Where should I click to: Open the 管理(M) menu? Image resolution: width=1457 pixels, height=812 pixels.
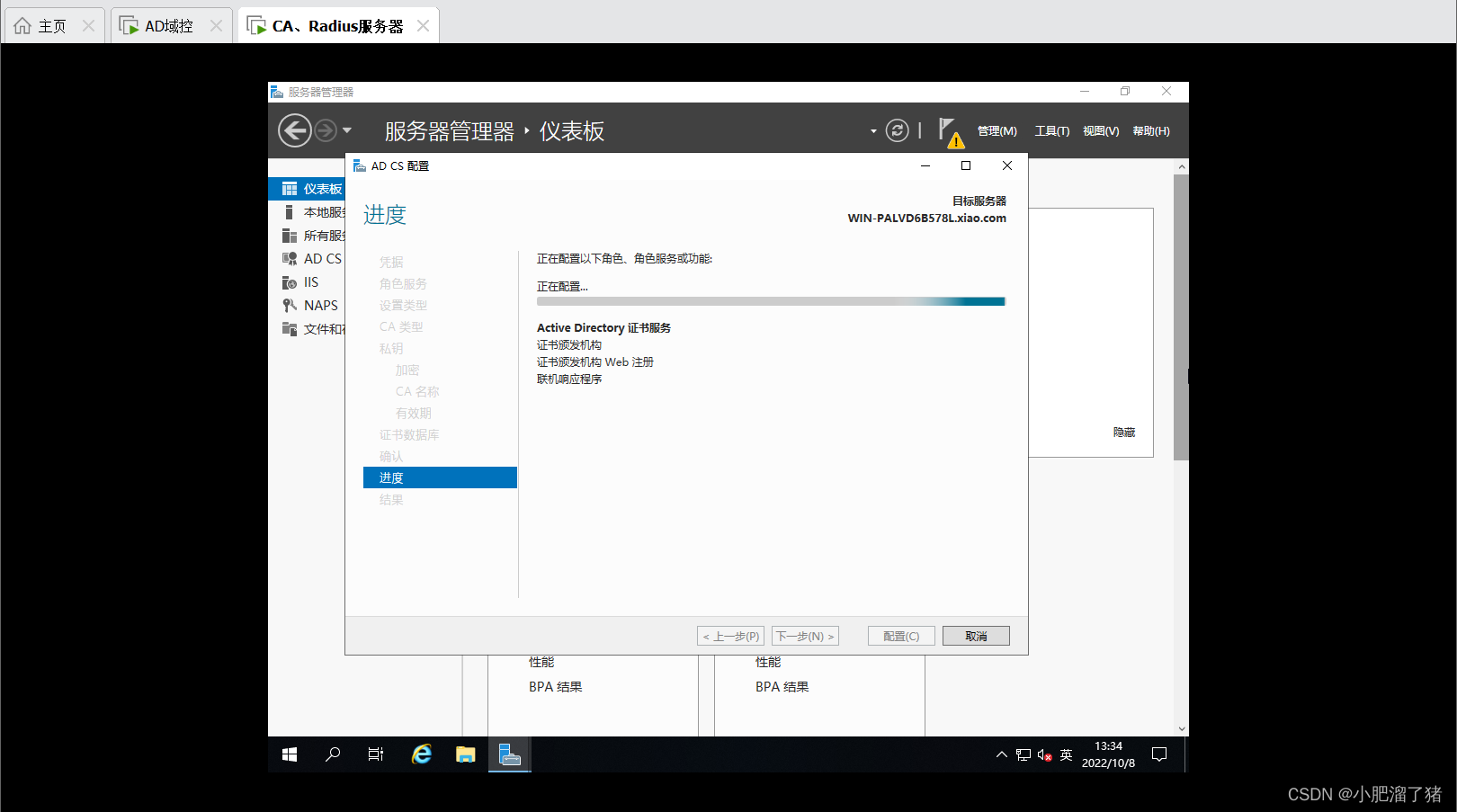pyautogui.click(x=997, y=131)
